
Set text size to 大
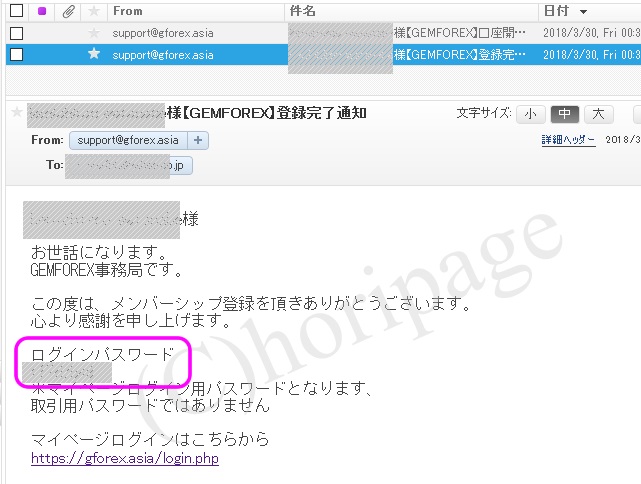(598, 114)
